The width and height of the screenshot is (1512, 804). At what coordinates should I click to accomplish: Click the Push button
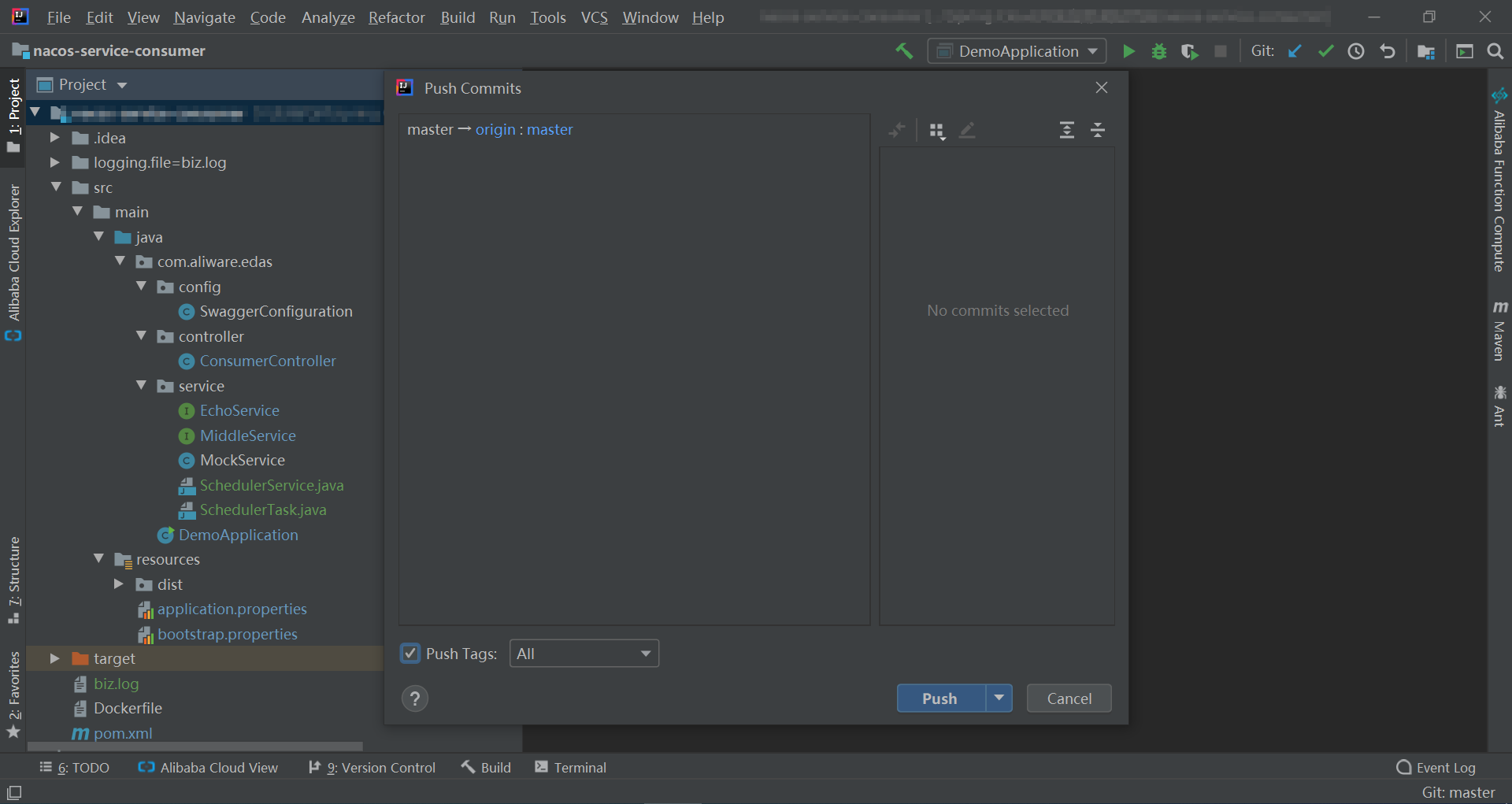click(940, 698)
